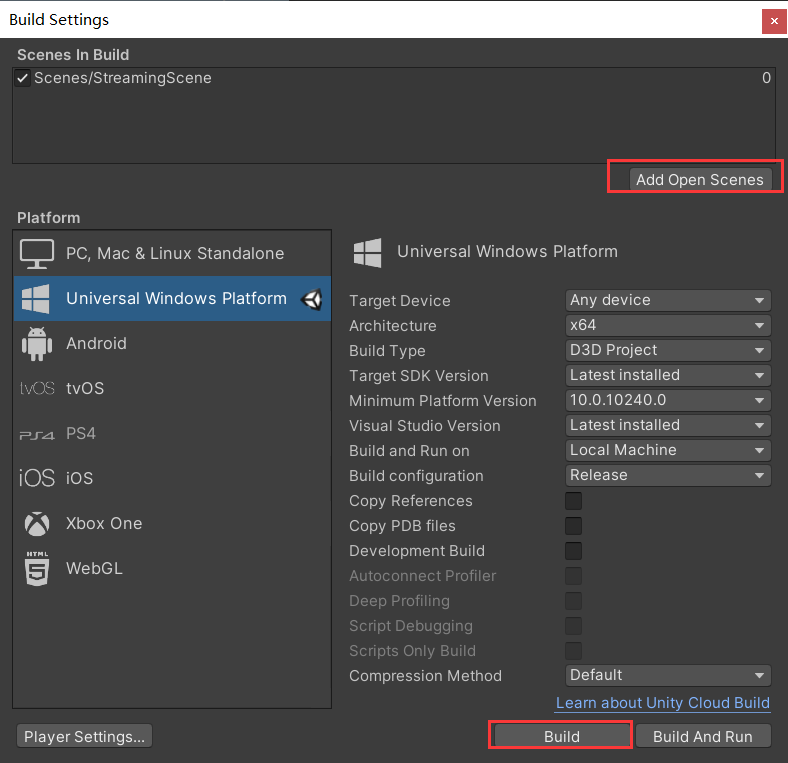Select the PC, Mac & Linux Standalone monitor icon
This screenshot has height=763, width=788.
coord(37,254)
